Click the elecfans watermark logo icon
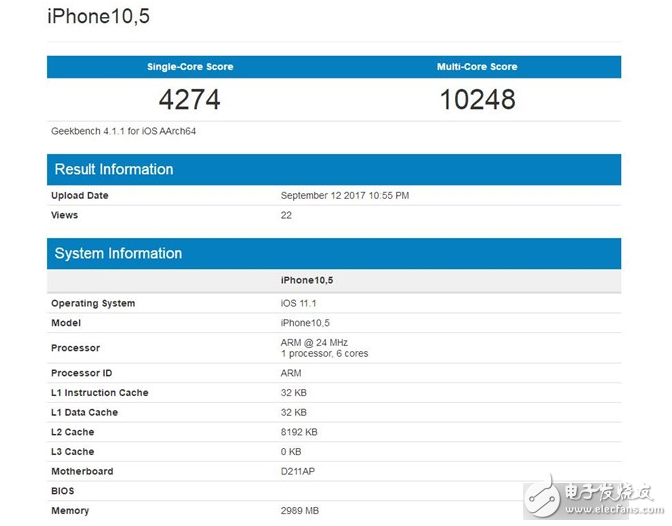This screenshot has height=526, width=672. [541, 496]
